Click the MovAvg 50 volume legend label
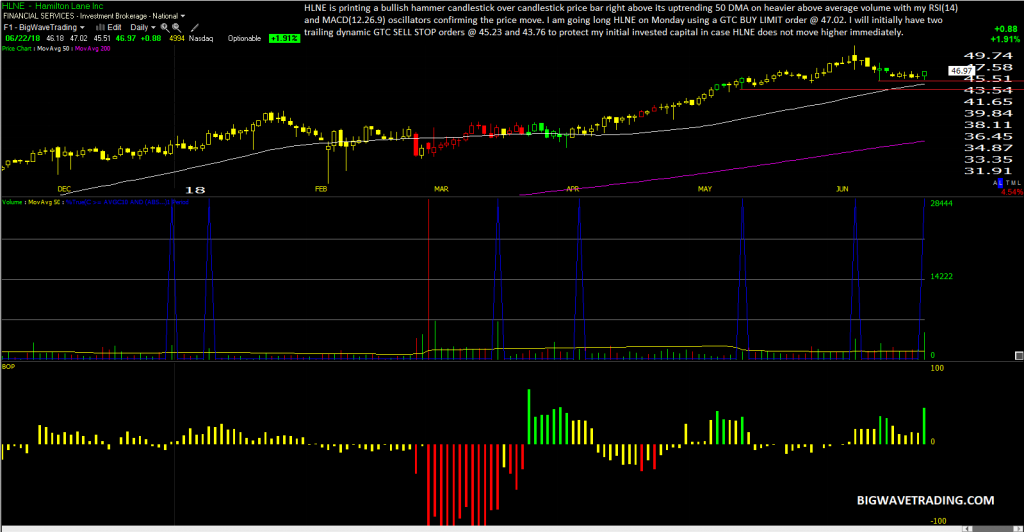The height and width of the screenshot is (532, 1024). pyautogui.click(x=44, y=202)
